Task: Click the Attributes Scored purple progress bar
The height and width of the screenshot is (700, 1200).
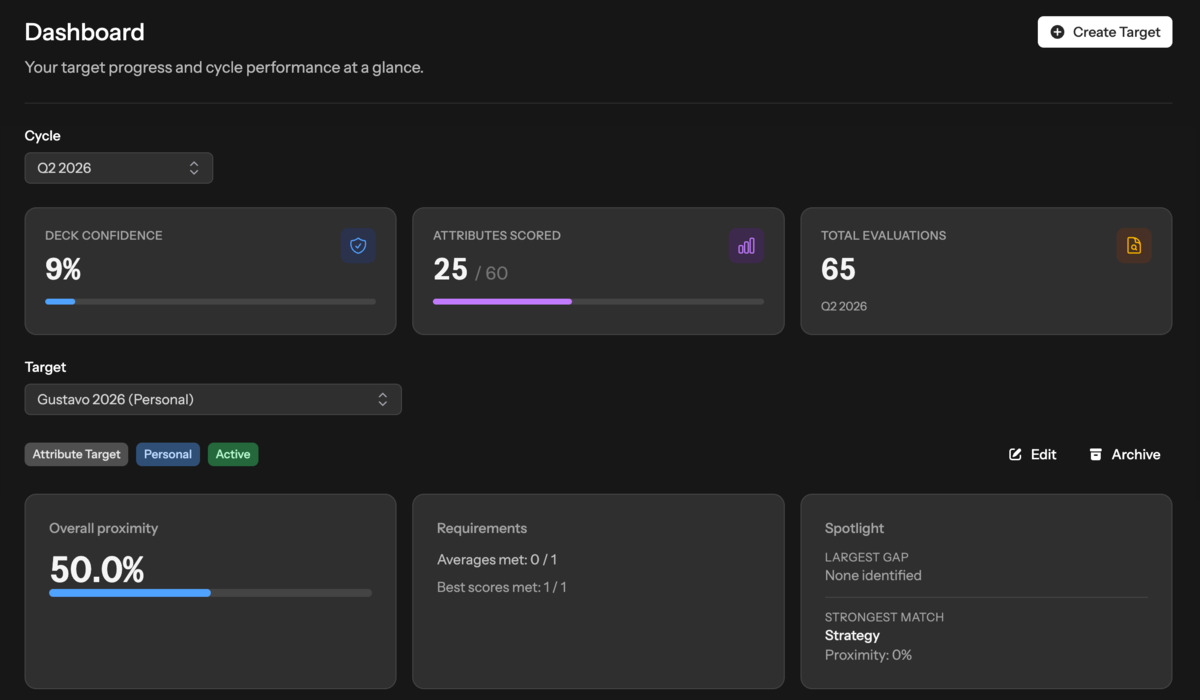Action: click(x=598, y=301)
